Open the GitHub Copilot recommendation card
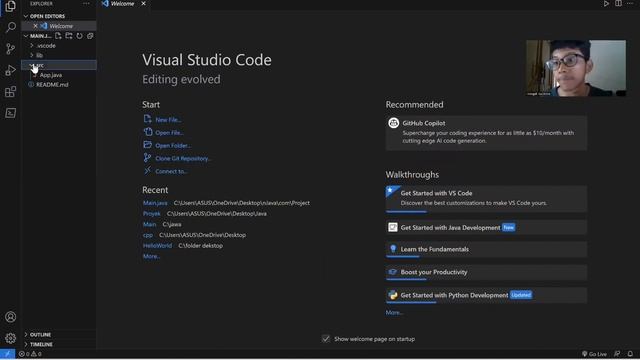Image resolution: width=640 pixels, height=360 pixels. tap(486, 132)
